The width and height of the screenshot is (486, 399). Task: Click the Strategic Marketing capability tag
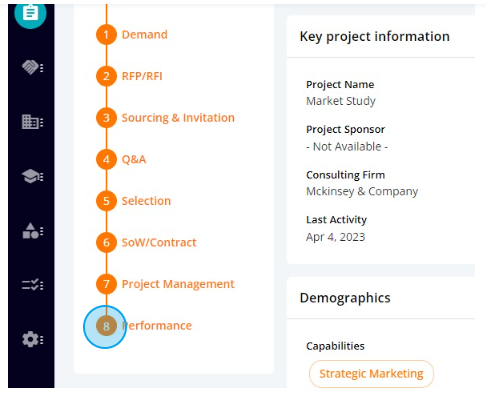tap(371, 374)
